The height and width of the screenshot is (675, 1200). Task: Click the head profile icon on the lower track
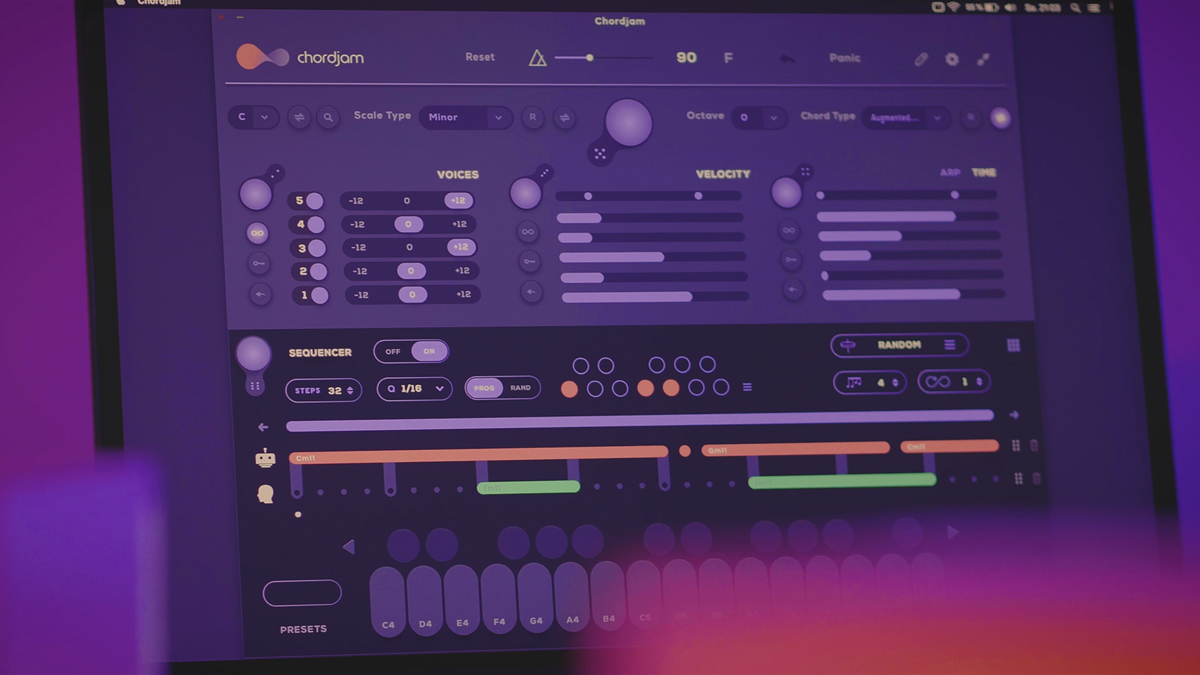[x=266, y=493]
